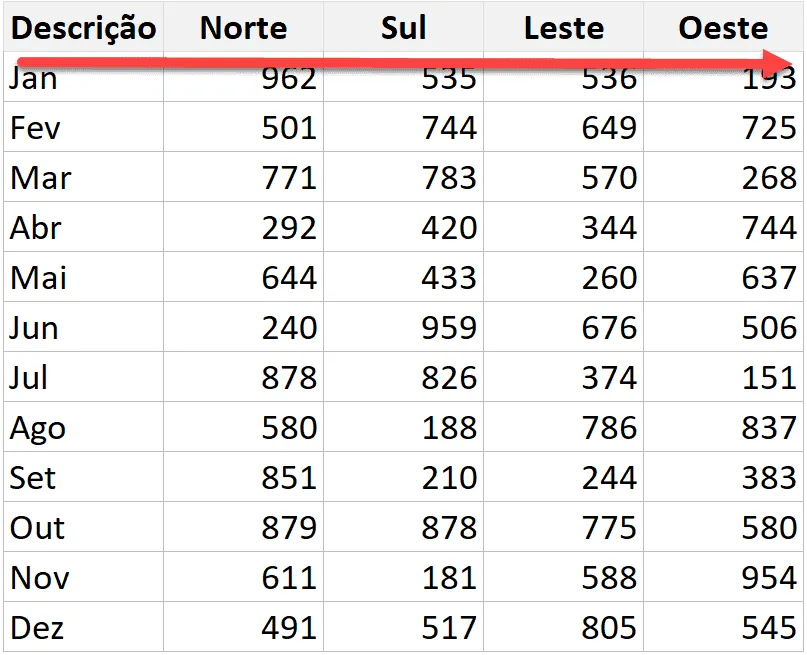
Task: Click the Mai Oeste value 637
Action: click(x=723, y=277)
